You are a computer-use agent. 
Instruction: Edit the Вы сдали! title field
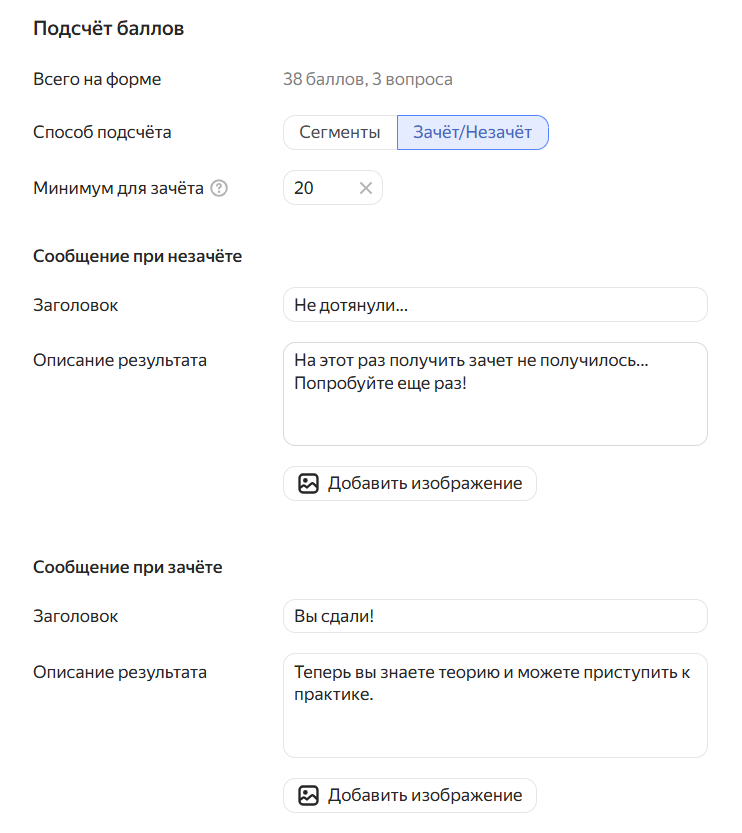(495, 616)
